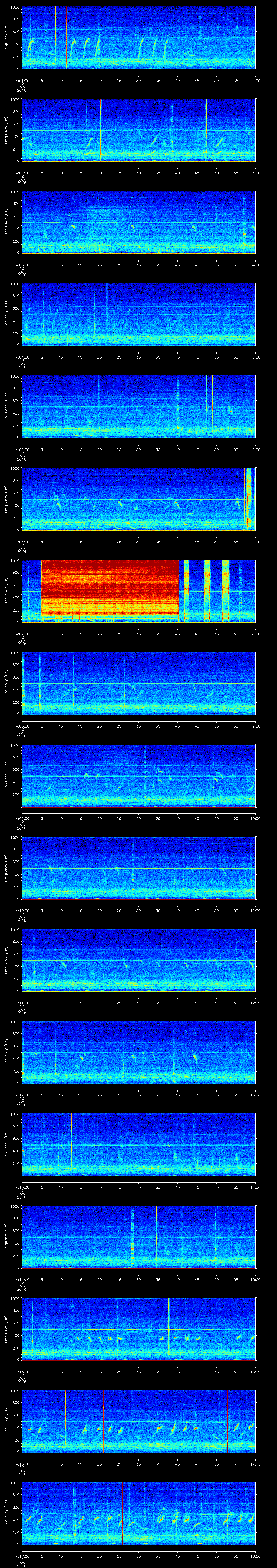Viewport: 277px width, 1568px height.
Task: Click the 4:11:00 start time label
Action: [x=22, y=1003]
